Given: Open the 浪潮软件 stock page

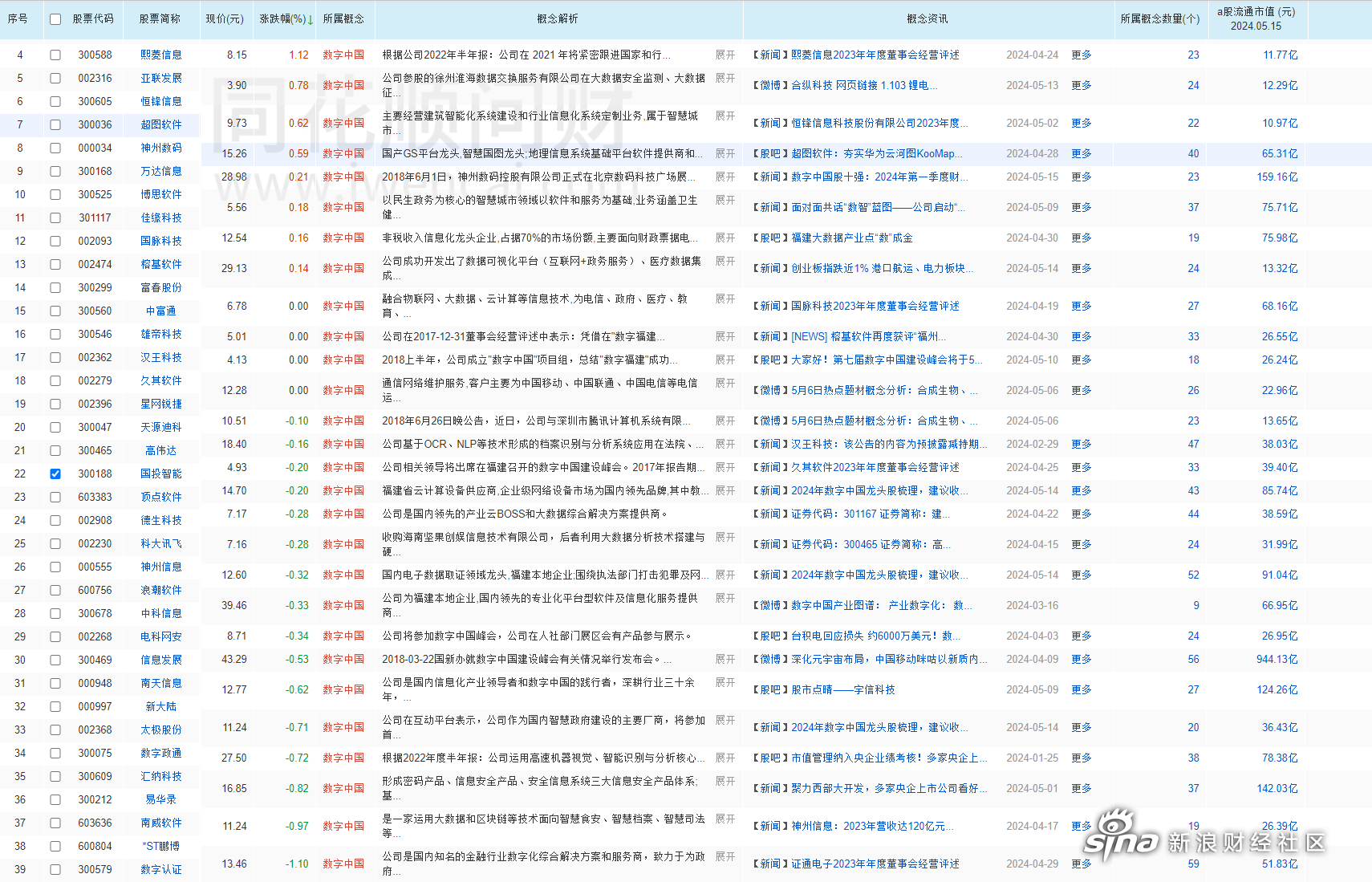Looking at the screenshot, I should pos(160,590).
